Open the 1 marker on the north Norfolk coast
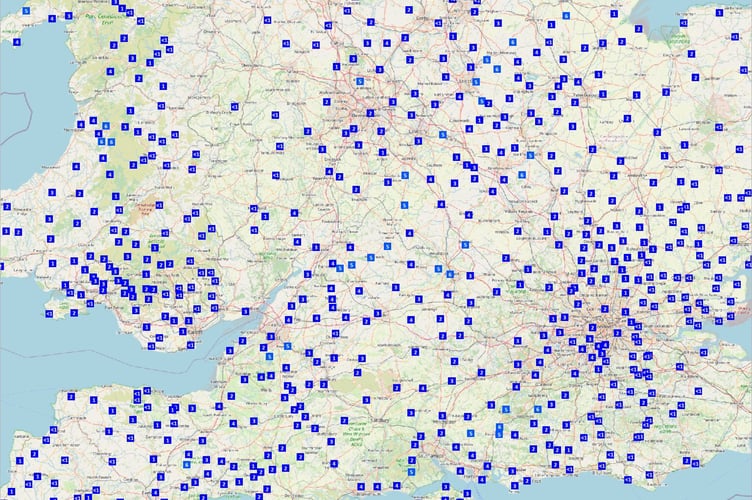Screen dimensions: 752x500 719,13
